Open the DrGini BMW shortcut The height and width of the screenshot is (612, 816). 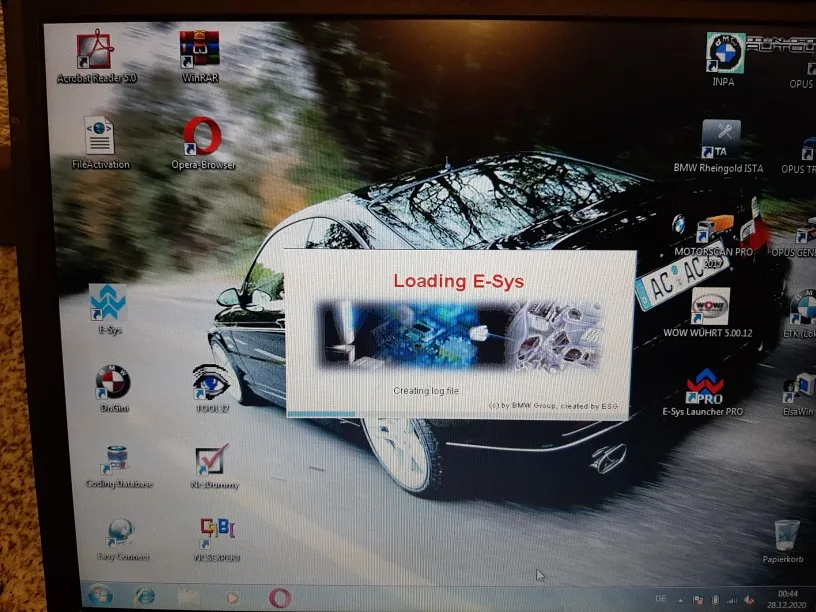pyautogui.click(x=113, y=388)
